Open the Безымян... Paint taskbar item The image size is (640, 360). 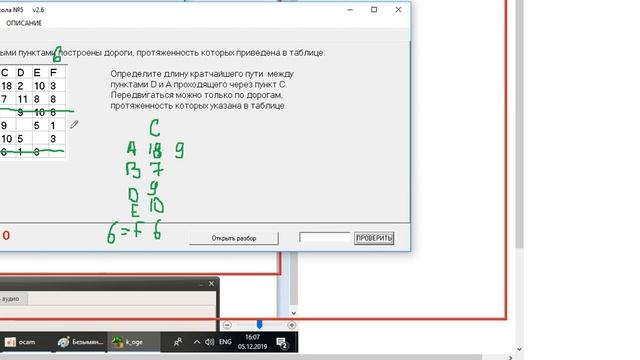[80, 342]
